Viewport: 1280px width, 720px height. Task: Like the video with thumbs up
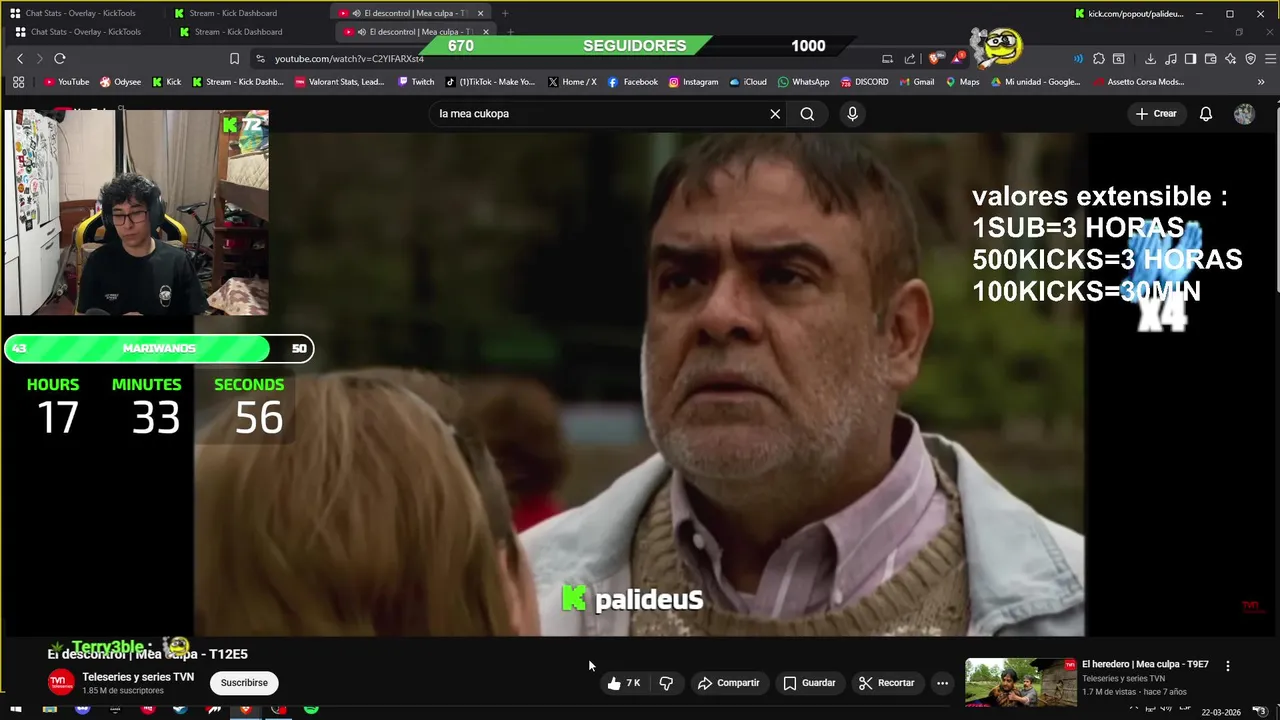click(x=623, y=683)
